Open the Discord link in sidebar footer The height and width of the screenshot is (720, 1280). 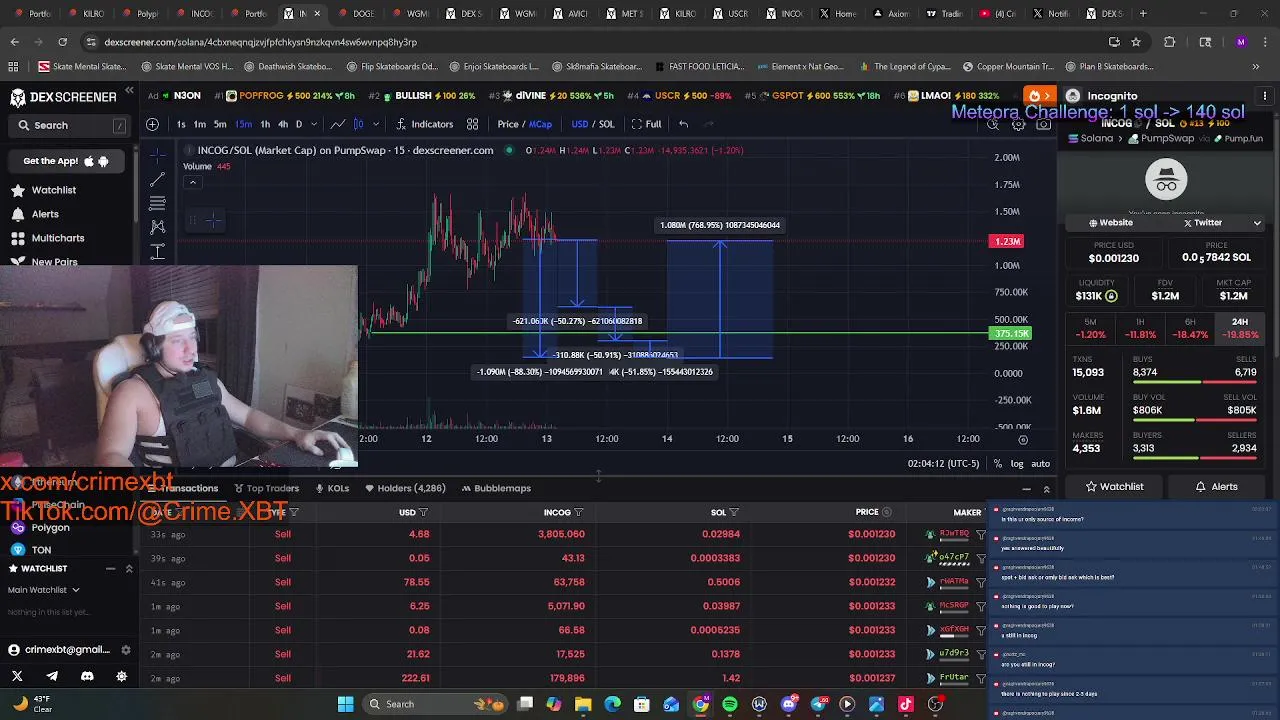(87, 676)
